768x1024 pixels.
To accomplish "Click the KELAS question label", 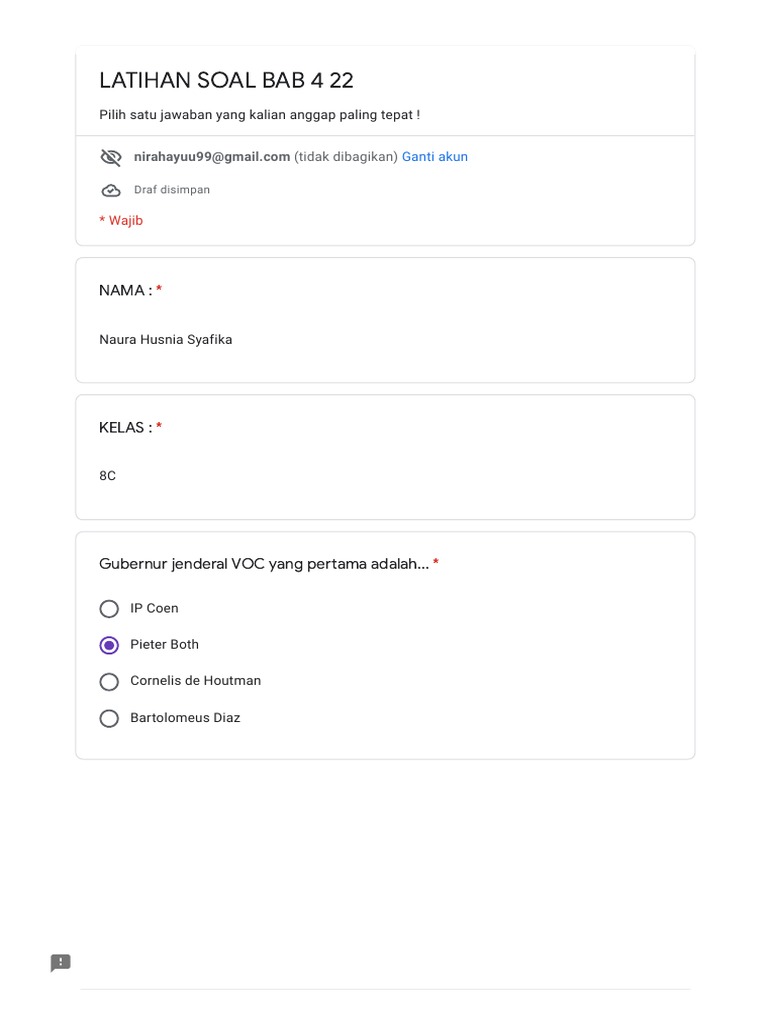I will (125, 428).
